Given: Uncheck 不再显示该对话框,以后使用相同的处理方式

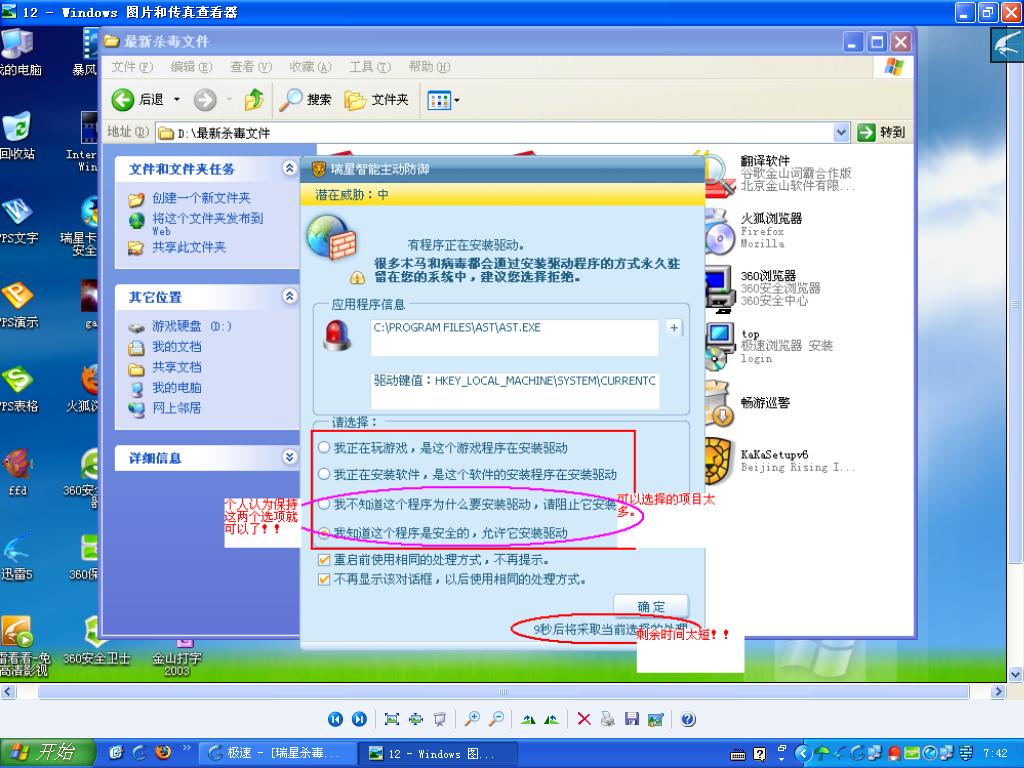Looking at the screenshot, I should 324,579.
